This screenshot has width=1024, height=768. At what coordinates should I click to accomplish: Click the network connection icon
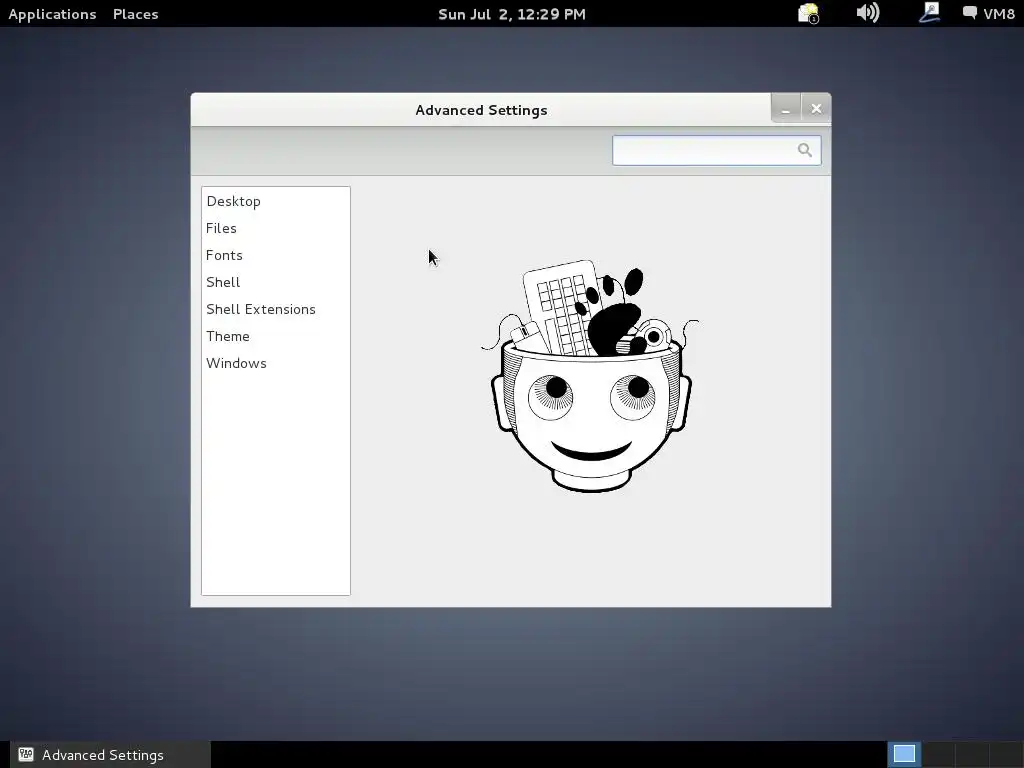[x=929, y=13]
